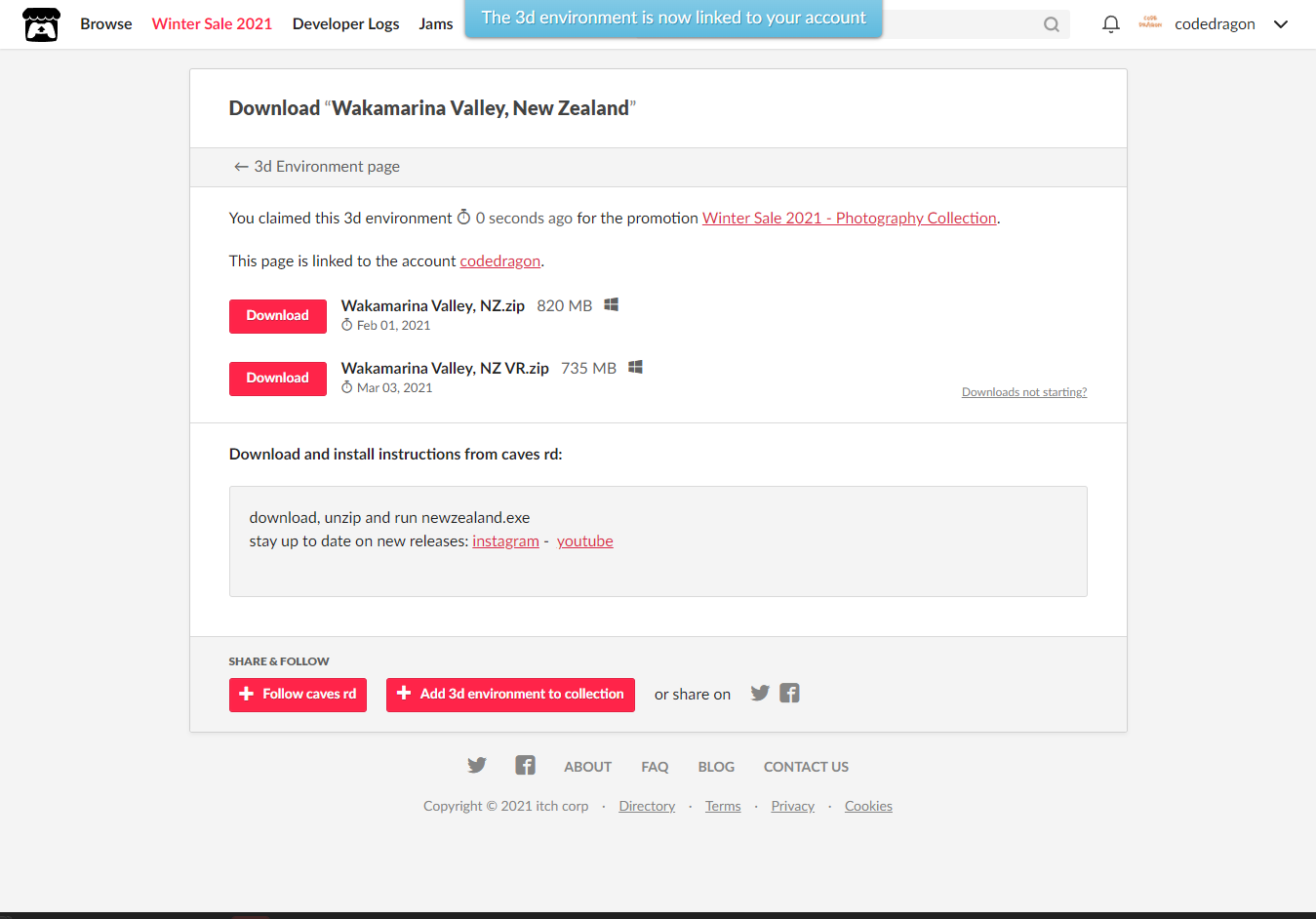1316x919 pixels.
Task: Share on Facebook next to 'or share on'
Action: point(790,693)
